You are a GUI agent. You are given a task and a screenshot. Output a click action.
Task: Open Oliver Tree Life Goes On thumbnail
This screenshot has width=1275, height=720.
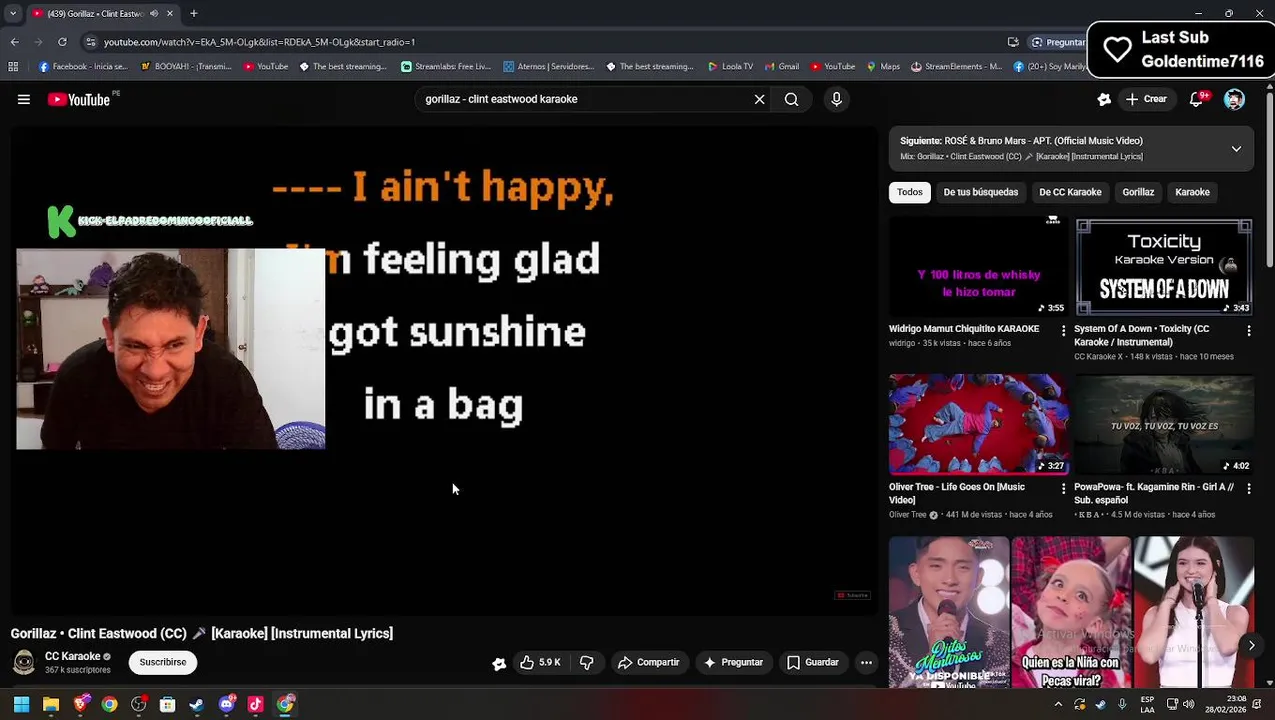(x=978, y=424)
